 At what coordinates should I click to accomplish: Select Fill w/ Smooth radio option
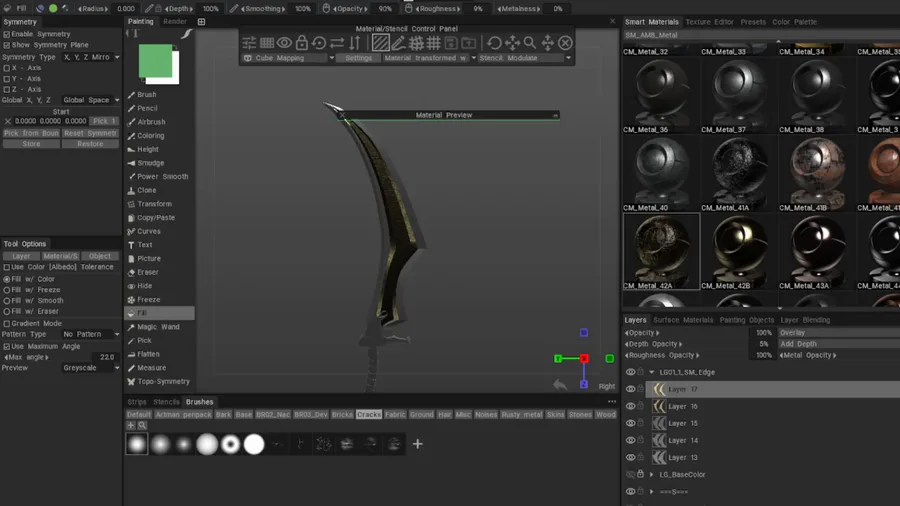tap(7, 301)
